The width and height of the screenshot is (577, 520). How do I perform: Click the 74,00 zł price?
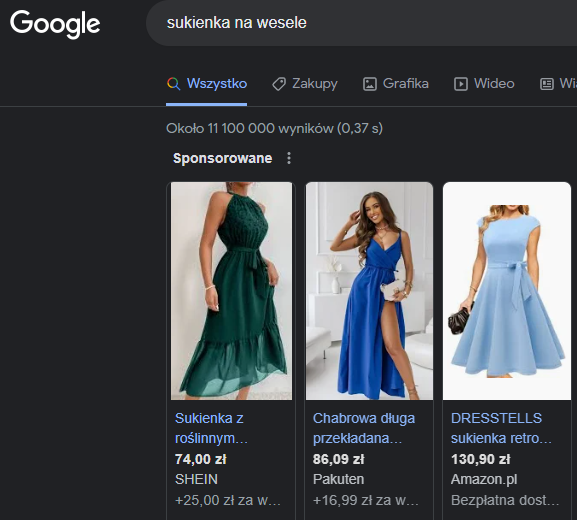[x=201, y=459]
